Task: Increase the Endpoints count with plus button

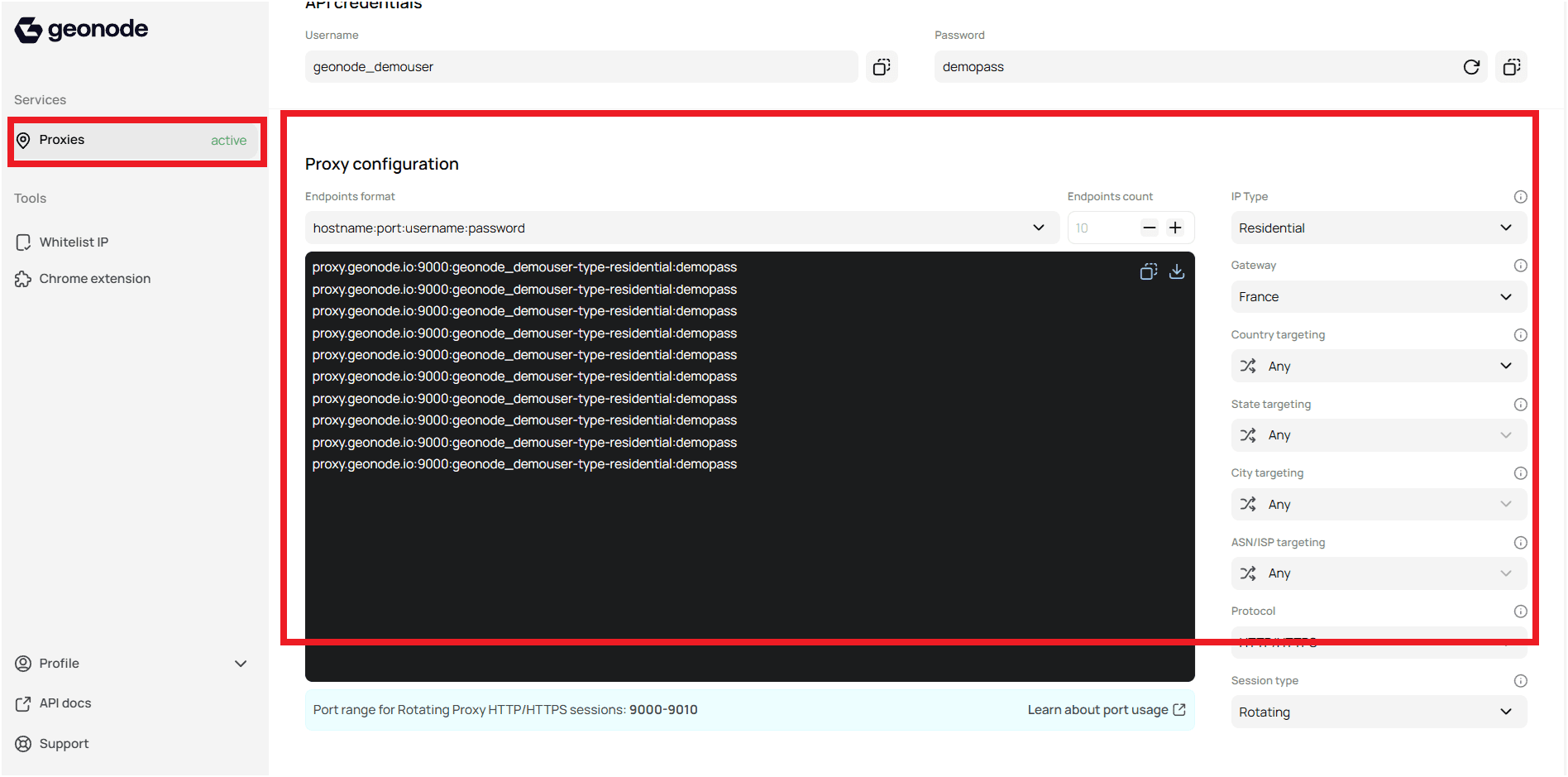Action: pyautogui.click(x=1175, y=228)
